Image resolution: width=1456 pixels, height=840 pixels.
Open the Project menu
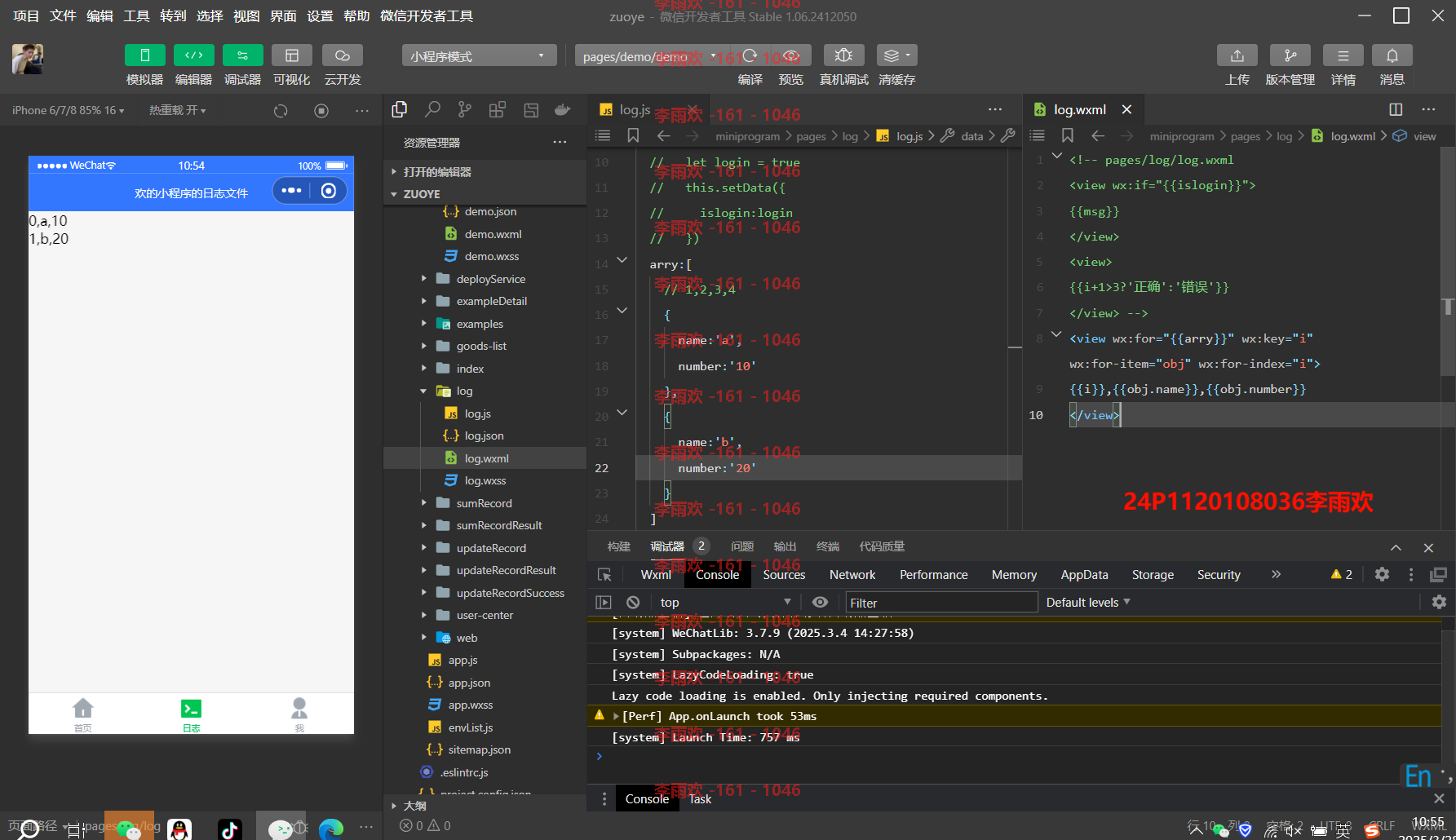[x=25, y=16]
